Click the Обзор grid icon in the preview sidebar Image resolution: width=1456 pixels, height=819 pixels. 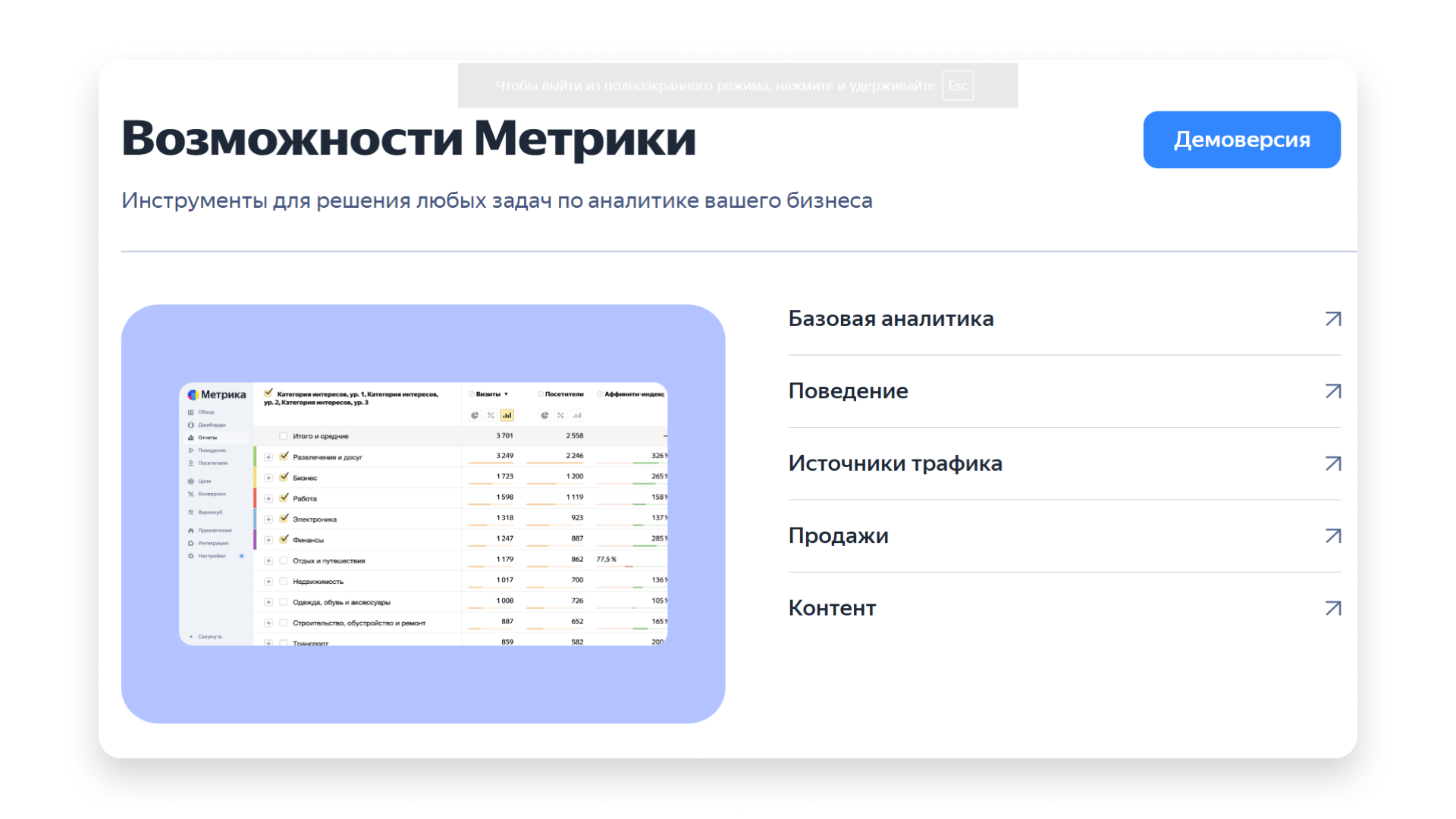[191, 413]
